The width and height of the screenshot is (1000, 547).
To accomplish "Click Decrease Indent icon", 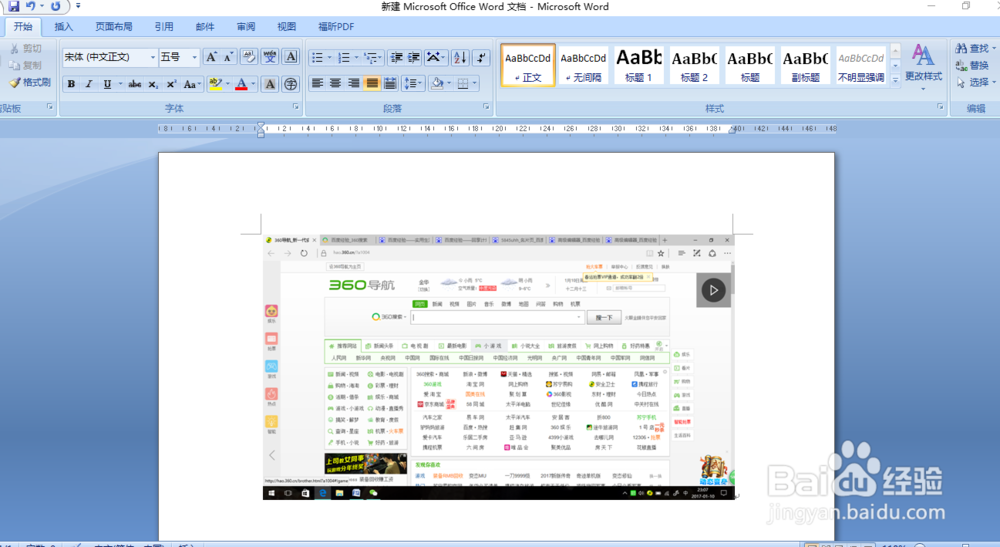I will pyautogui.click(x=396, y=58).
